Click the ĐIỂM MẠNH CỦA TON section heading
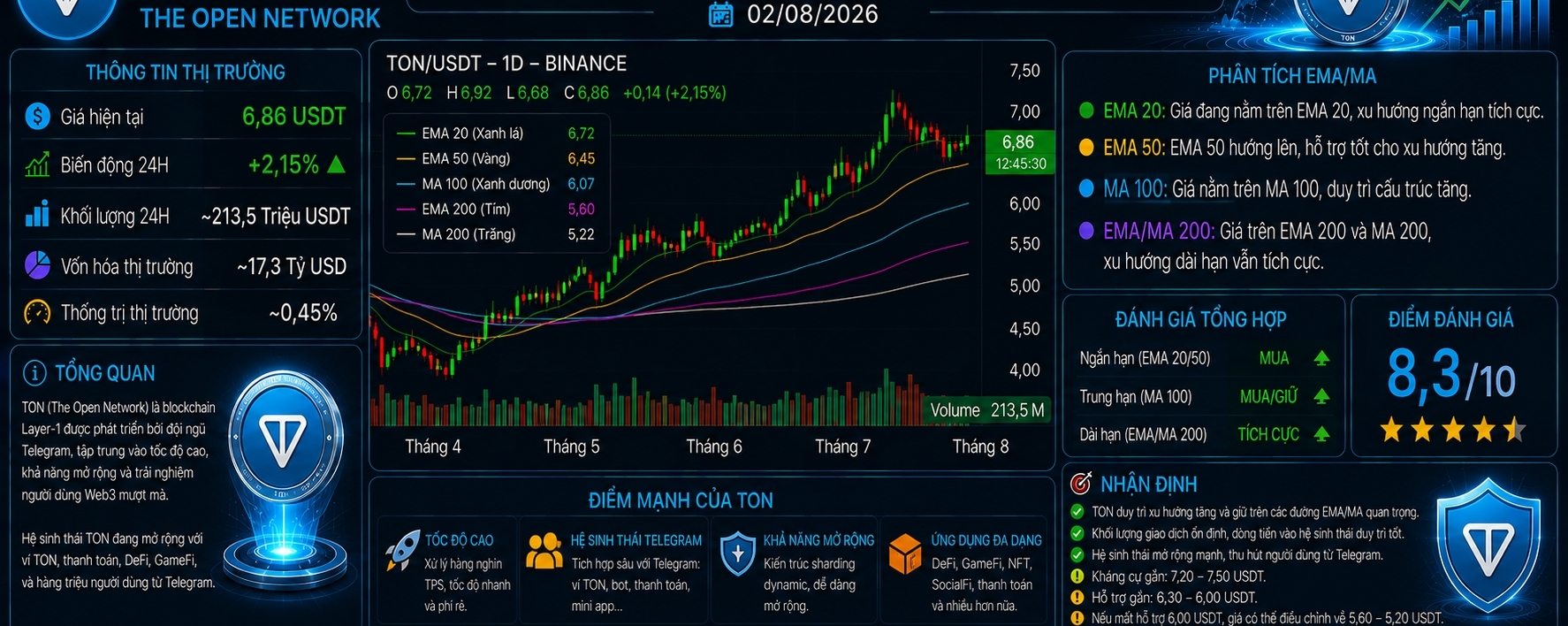The width and height of the screenshot is (1568, 626). coord(681,500)
